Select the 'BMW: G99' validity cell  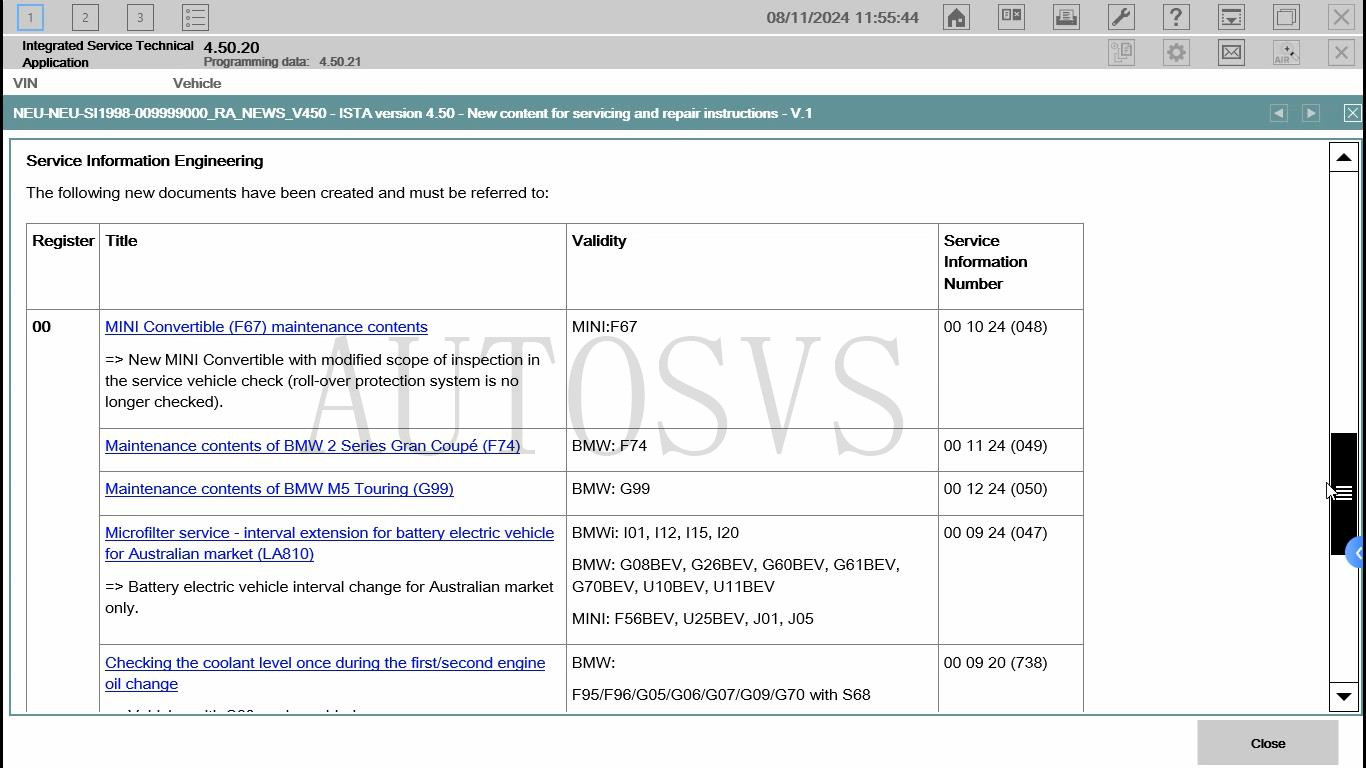752,493
